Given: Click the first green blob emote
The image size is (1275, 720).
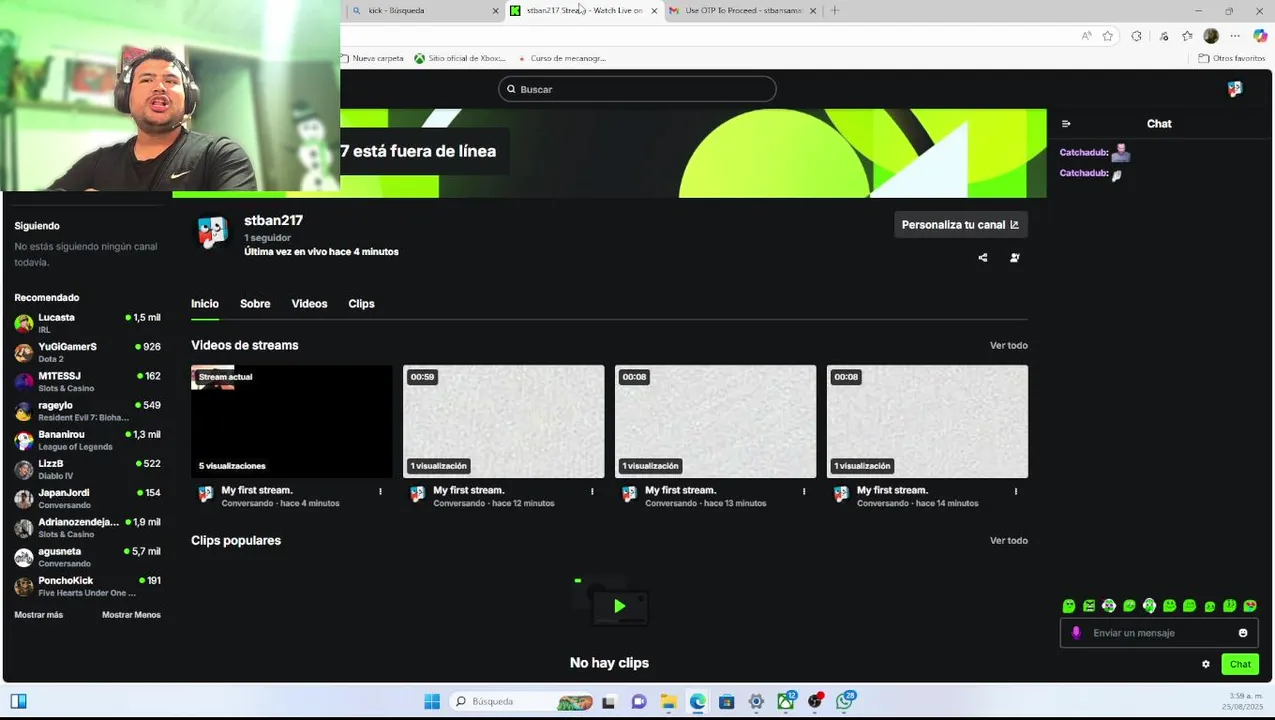Looking at the screenshot, I should pos(1069,606).
